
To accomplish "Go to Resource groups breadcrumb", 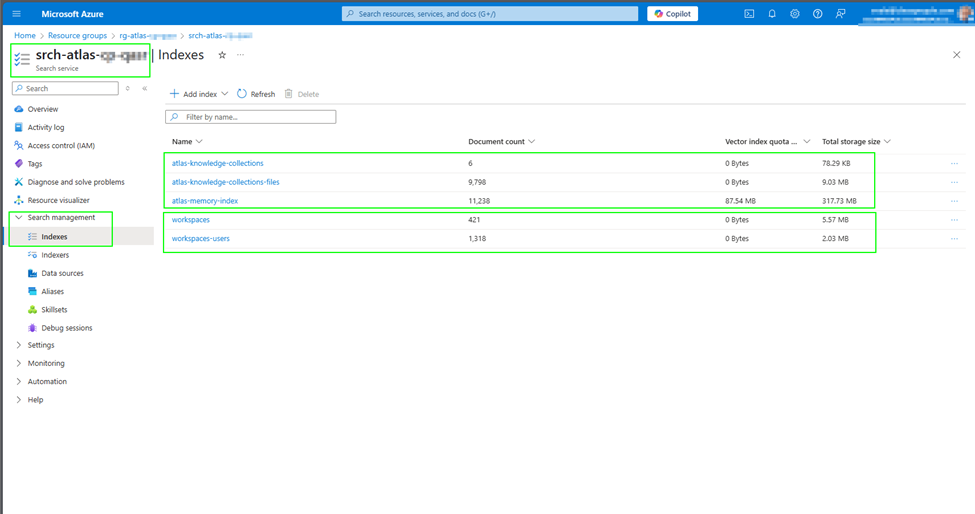I will pyautogui.click(x=77, y=35).
